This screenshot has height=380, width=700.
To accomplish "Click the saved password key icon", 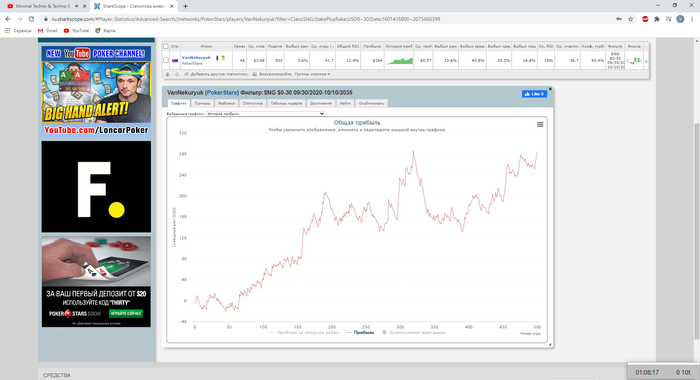I will tap(619, 19).
